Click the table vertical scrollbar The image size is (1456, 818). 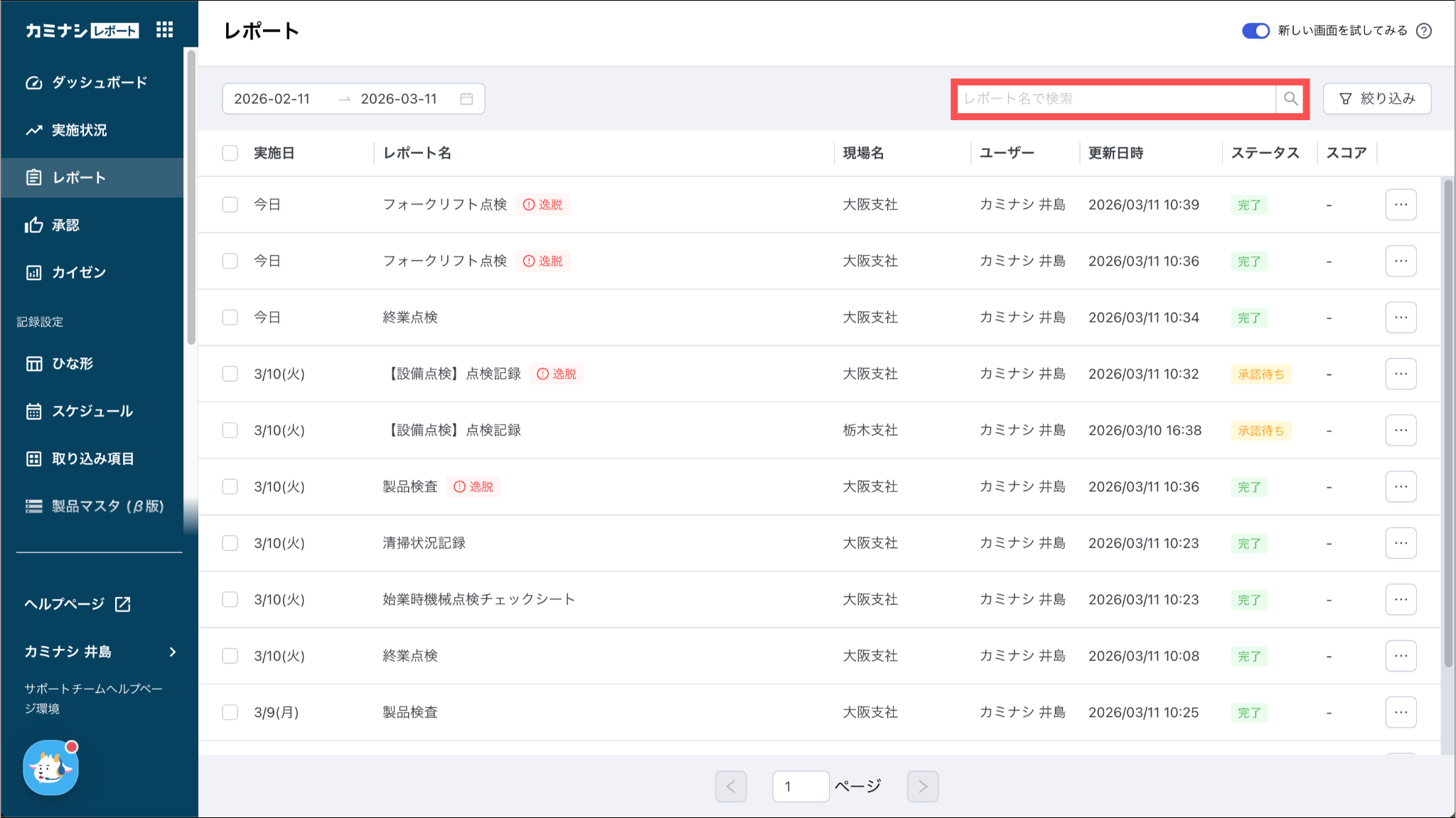point(1448,426)
